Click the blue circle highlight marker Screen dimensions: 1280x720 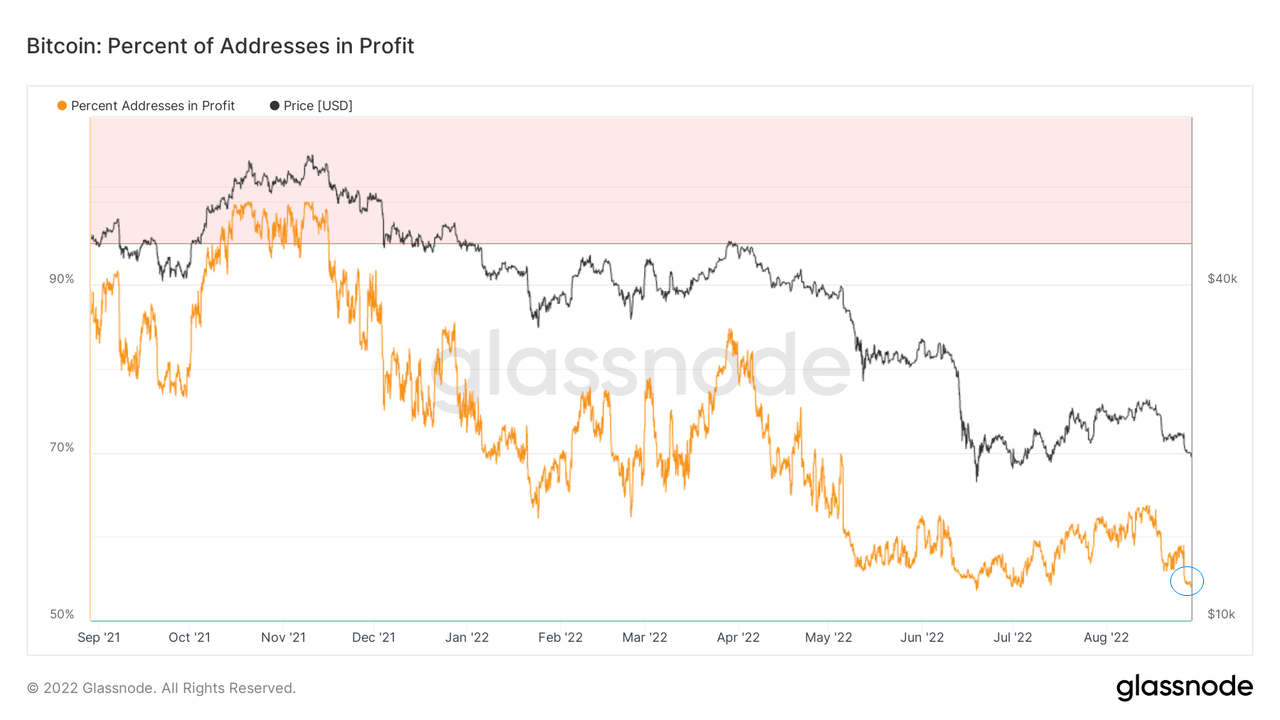(x=1187, y=580)
